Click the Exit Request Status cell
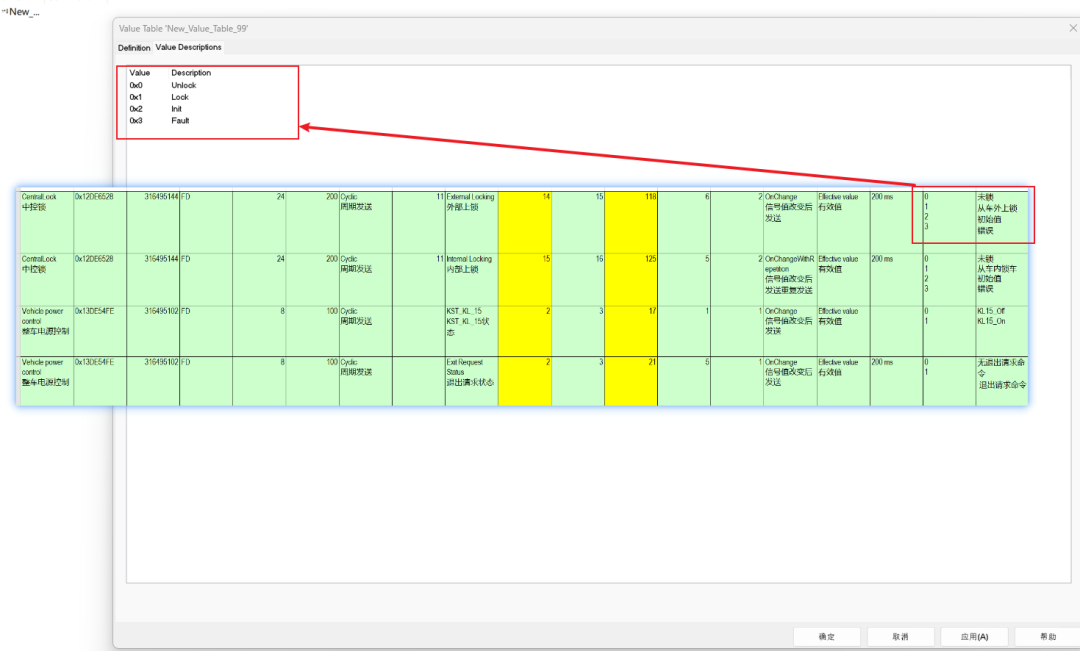The width and height of the screenshot is (1080, 651). [470, 372]
